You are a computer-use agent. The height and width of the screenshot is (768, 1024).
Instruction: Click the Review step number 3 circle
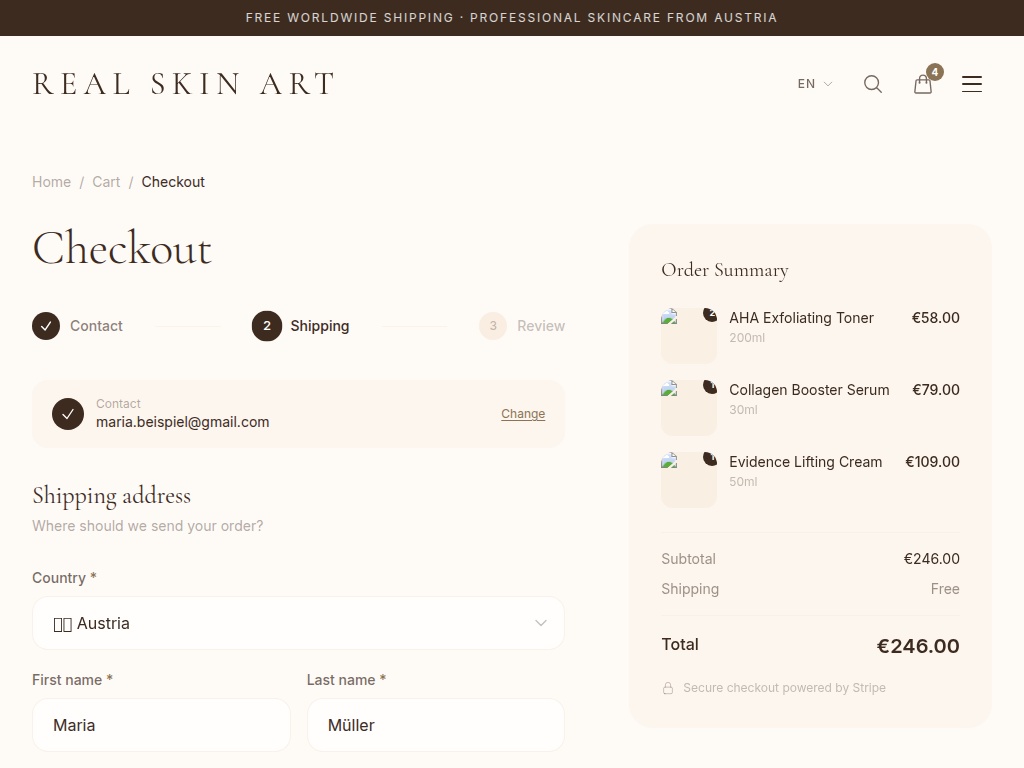click(493, 326)
